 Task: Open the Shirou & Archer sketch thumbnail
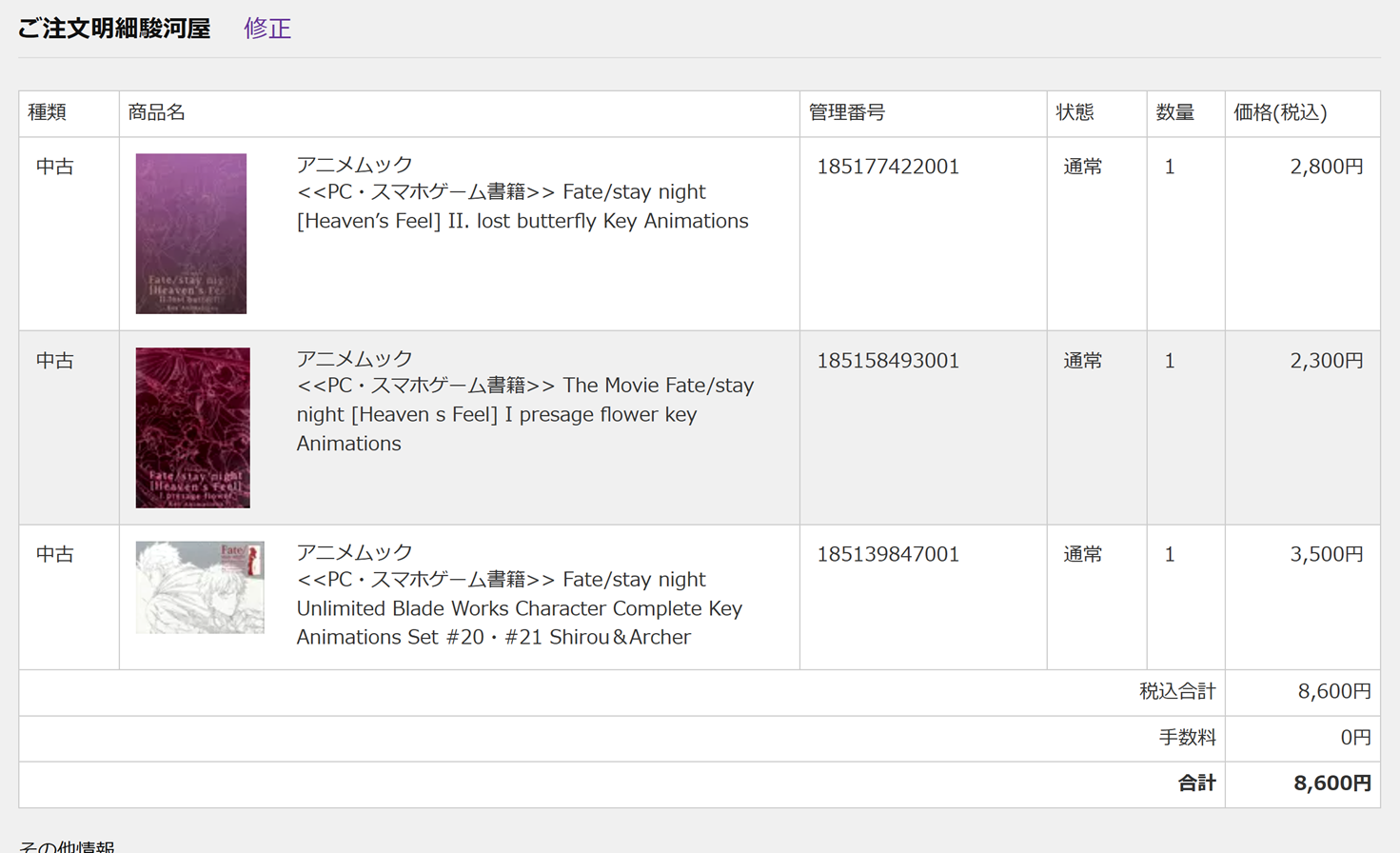[200, 587]
